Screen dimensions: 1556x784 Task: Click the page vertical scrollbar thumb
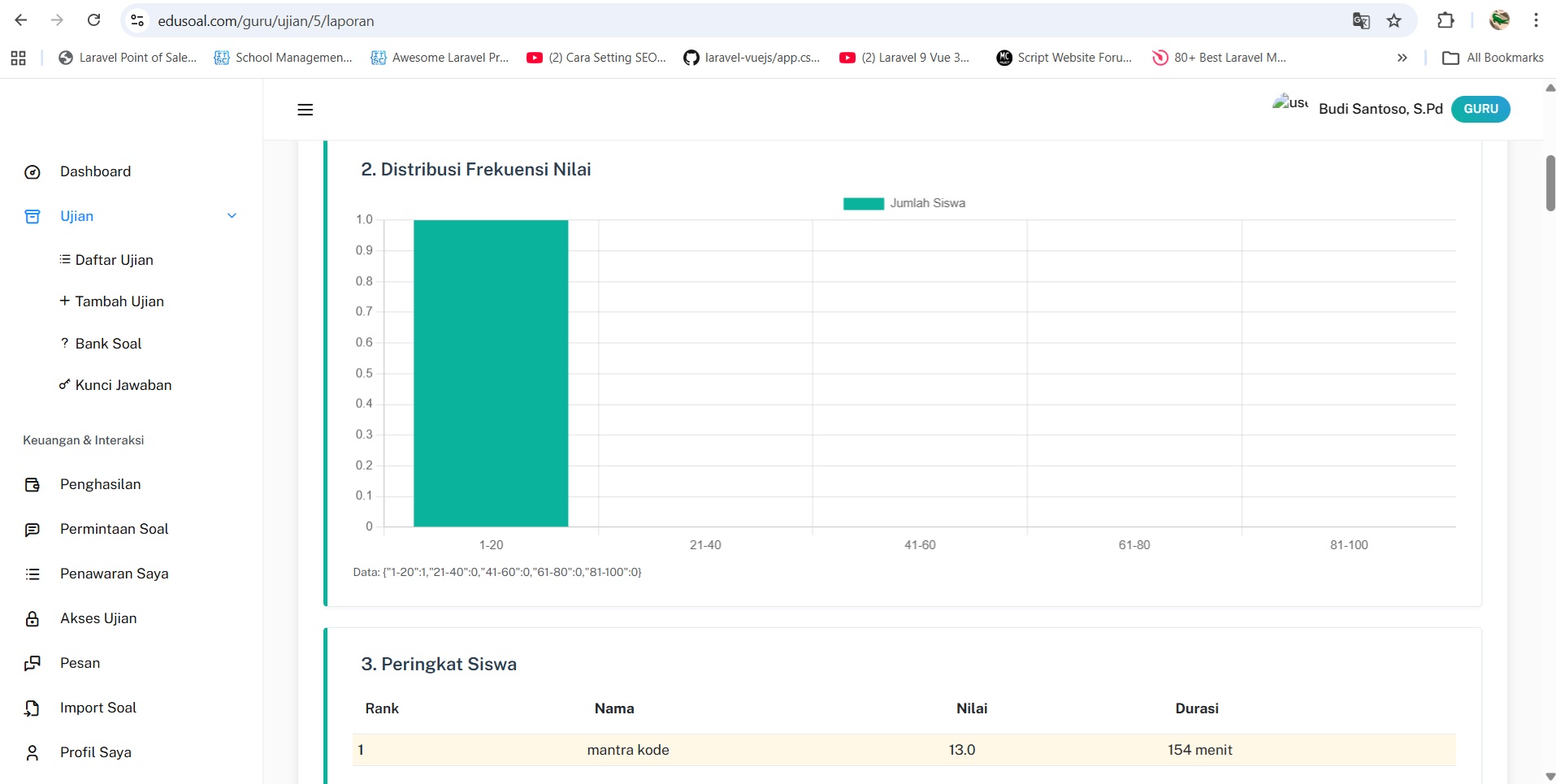pos(1549,183)
